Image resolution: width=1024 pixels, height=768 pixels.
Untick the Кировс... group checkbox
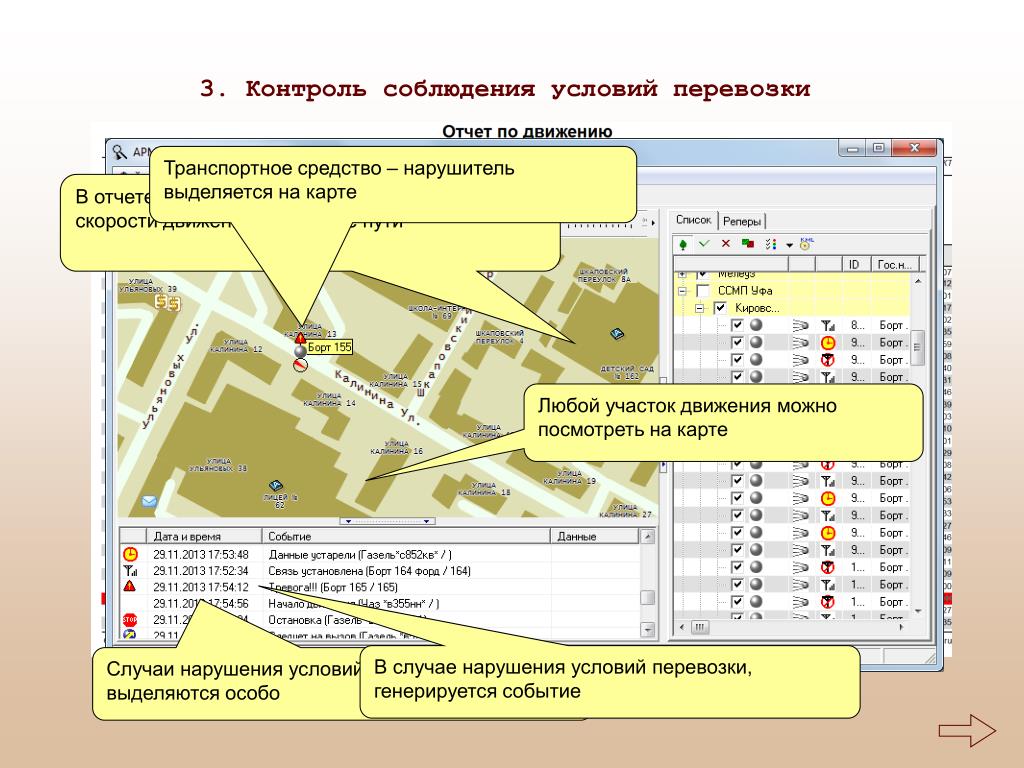tap(720, 308)
